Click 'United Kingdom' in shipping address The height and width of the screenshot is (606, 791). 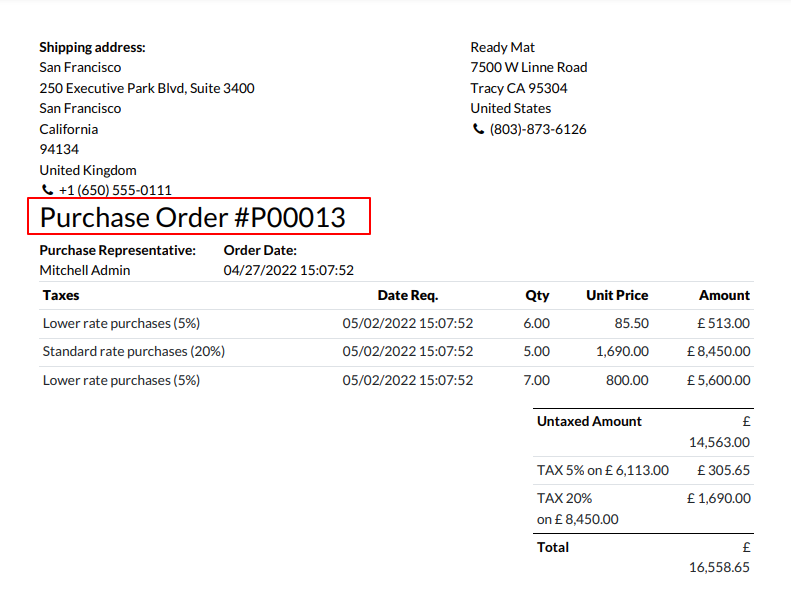pyautogui.click(x=88, y=170)
